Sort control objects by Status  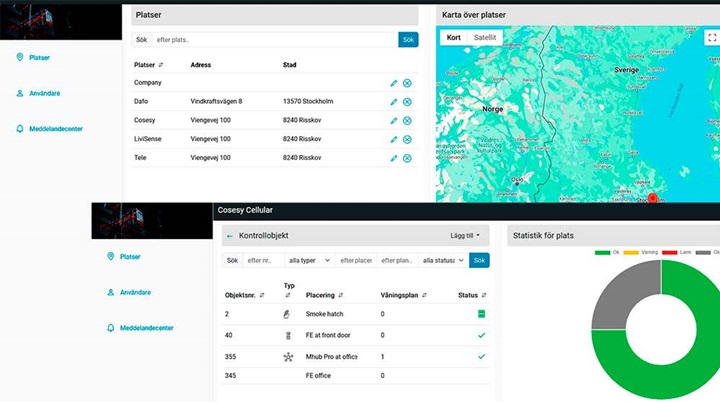pyautogui.click(x=484, y=295)
